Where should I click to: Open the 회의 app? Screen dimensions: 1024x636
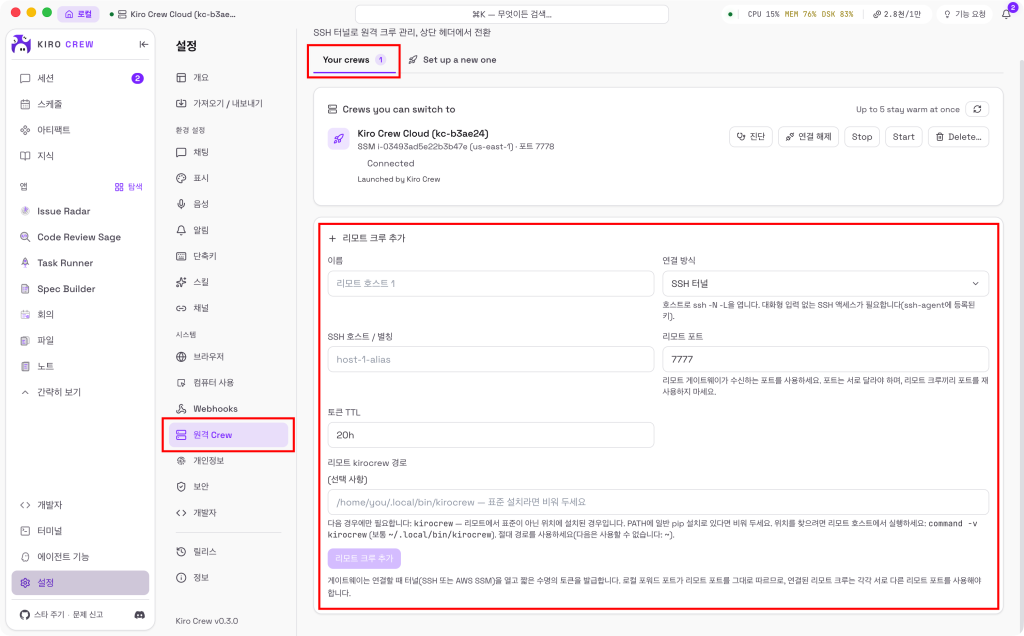[80, 314]
